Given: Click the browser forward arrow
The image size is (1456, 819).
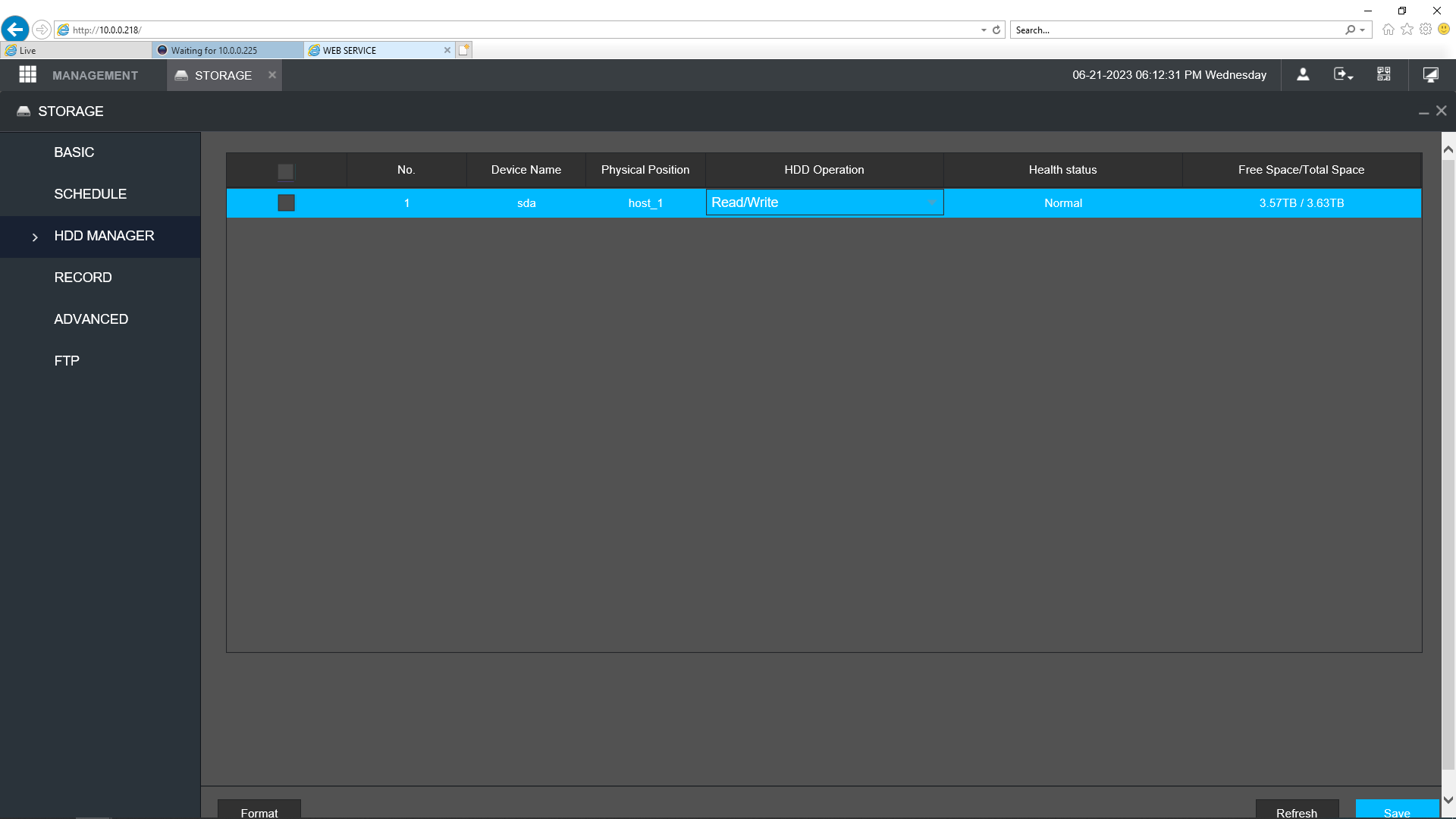Looking at the screenshot, I should click(42, 30).
